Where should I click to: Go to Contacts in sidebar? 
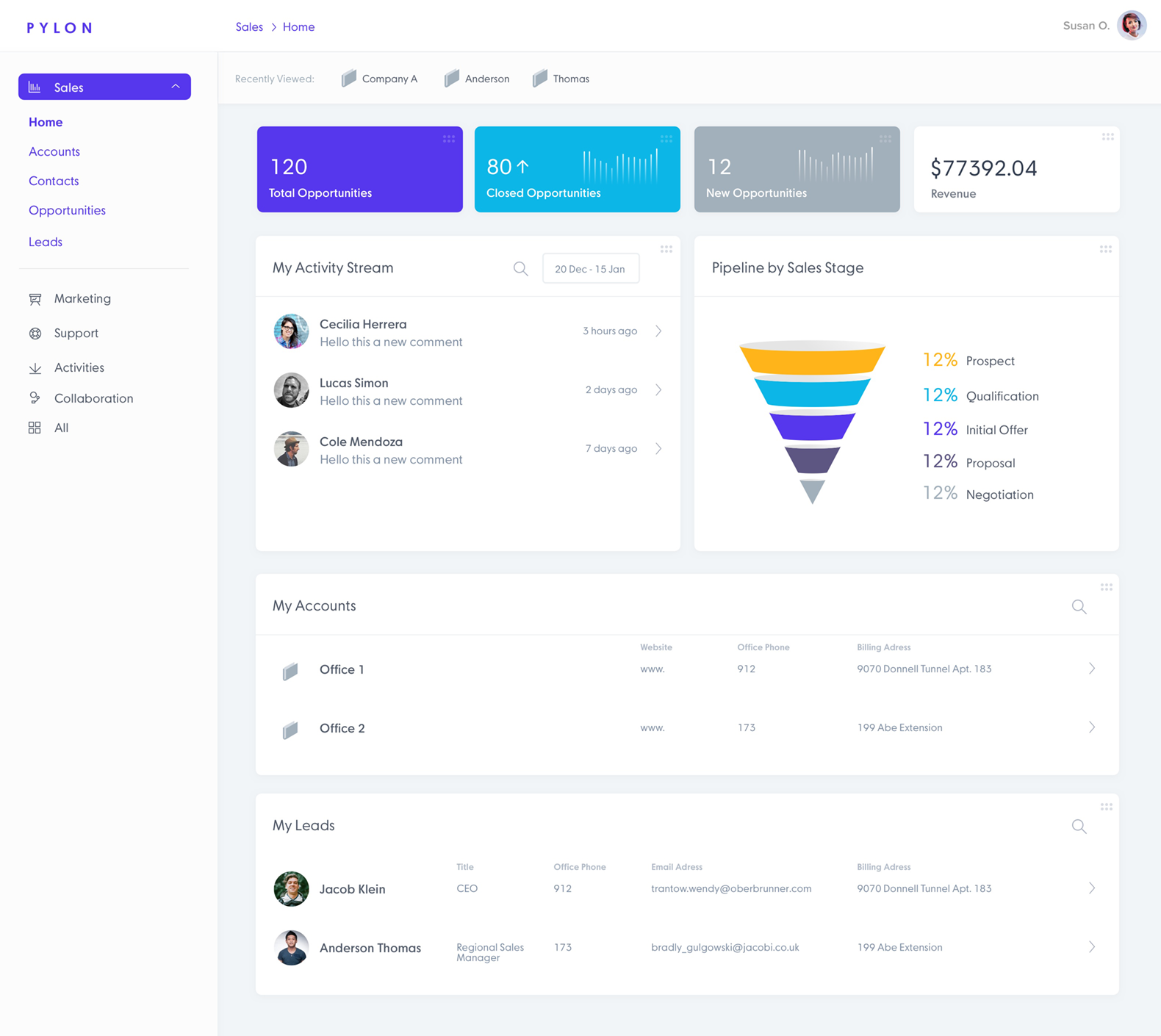pyautogui.click(x=54, y=181)
